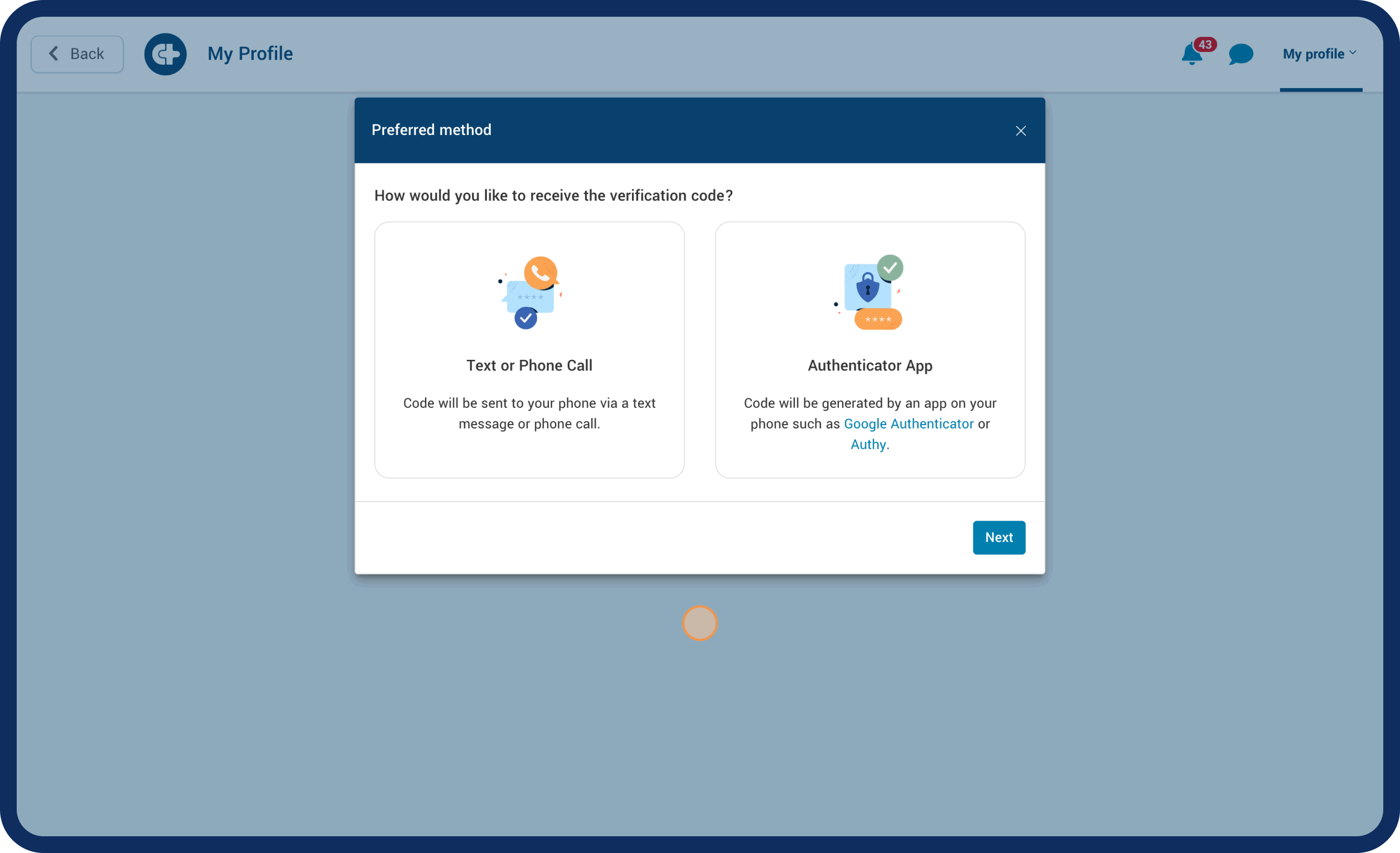1400x853 pixels.
Task: Click the medical cross logo icon
Action: 165,54
